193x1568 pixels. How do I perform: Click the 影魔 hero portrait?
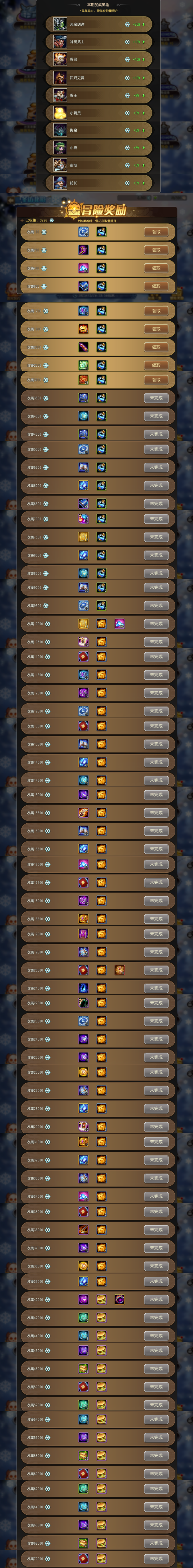click(x=60, y=130)
